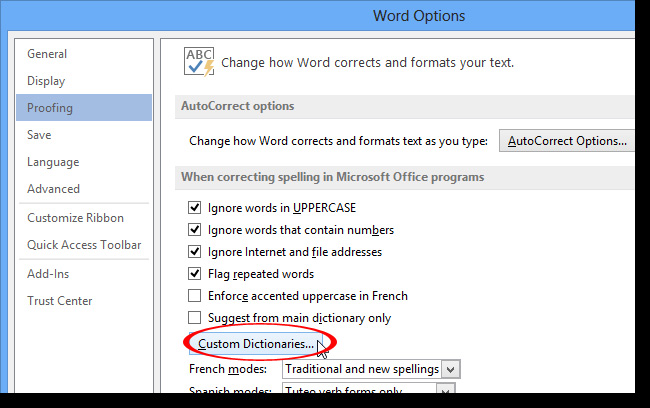The width and height of the screenshot is (650, 408).
Task: Select the Proofing category
Action: click(50, 108)
